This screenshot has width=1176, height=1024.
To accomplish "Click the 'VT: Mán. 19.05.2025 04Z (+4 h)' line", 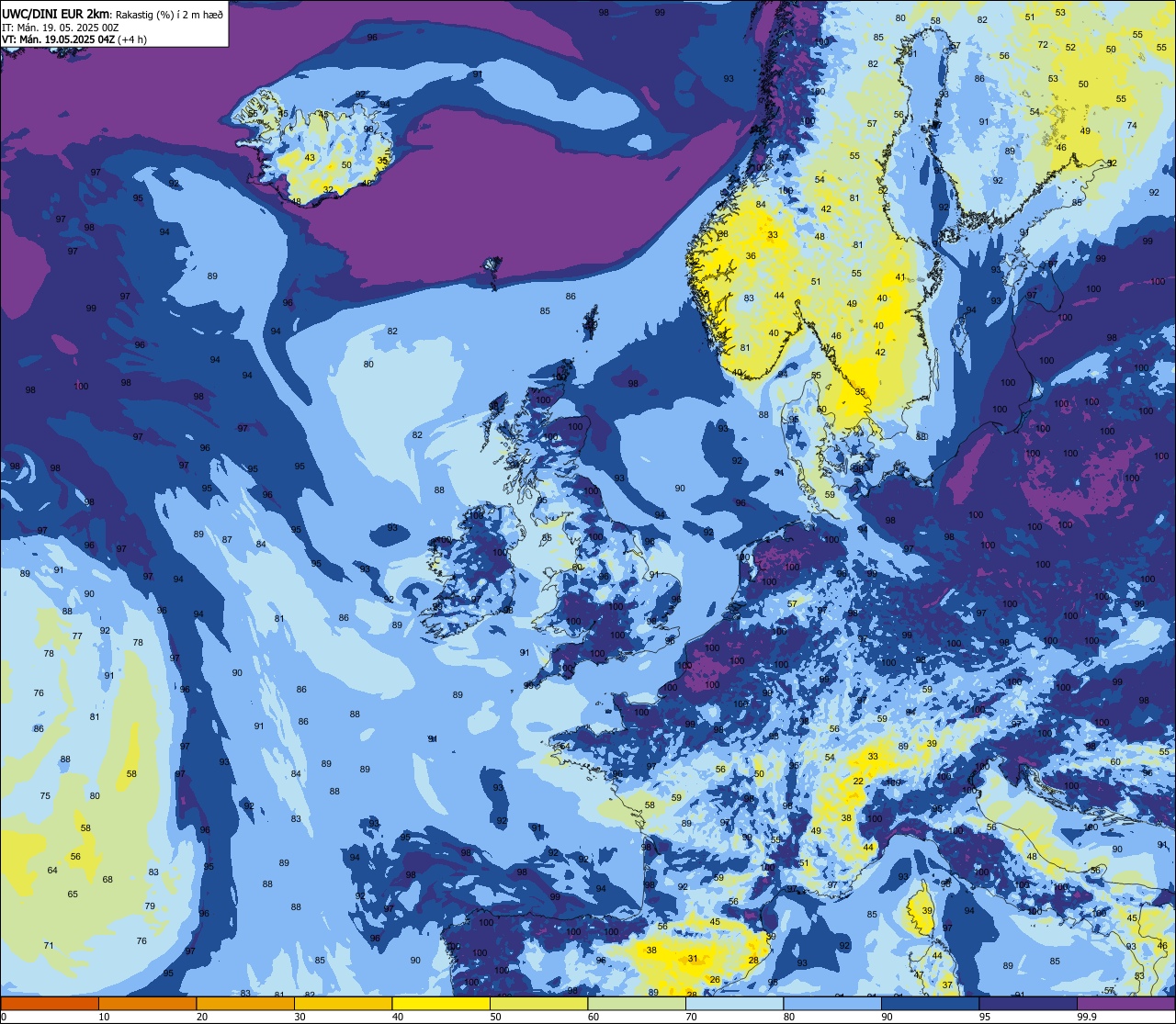I will (74, 39).
